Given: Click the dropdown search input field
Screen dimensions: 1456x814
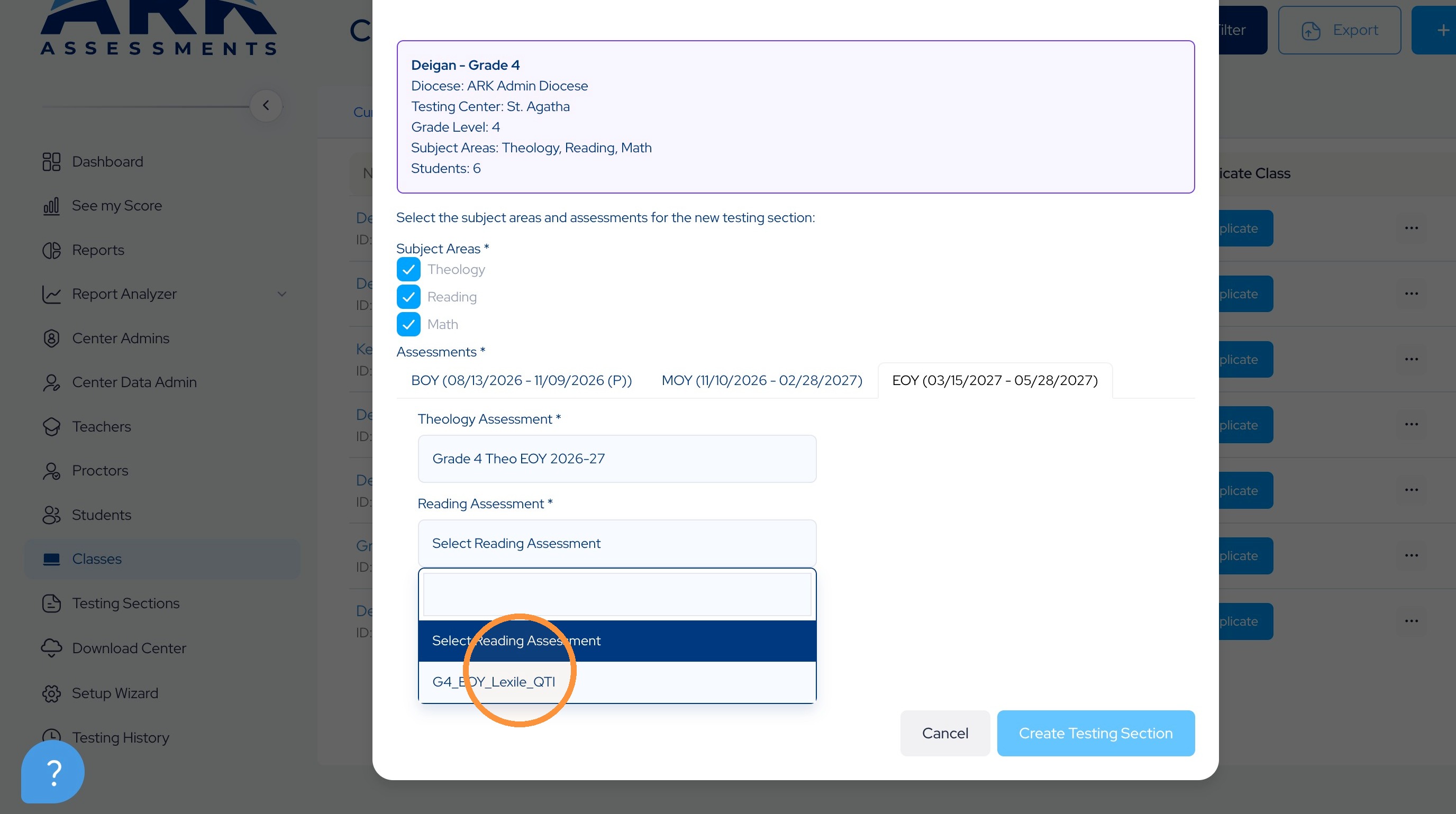Looking at the screenshot, I should [617, 595].
